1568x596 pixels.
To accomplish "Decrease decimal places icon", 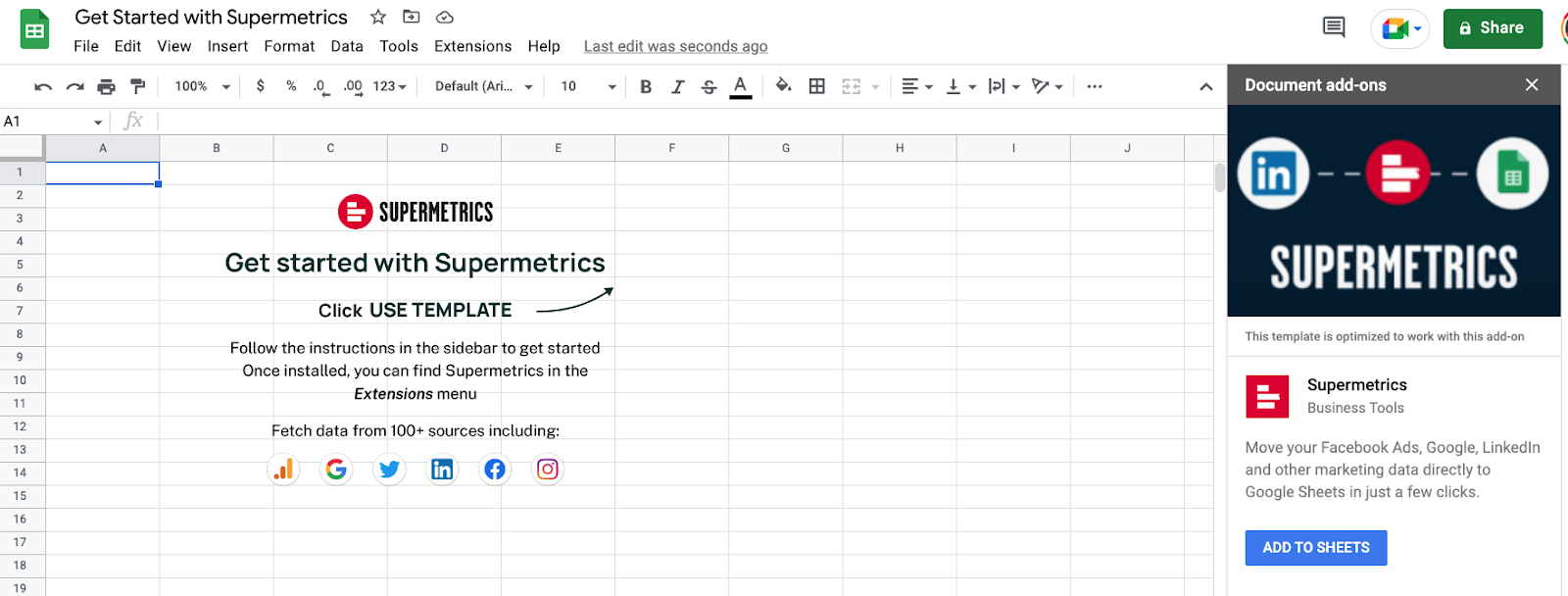I will (320, 86).
